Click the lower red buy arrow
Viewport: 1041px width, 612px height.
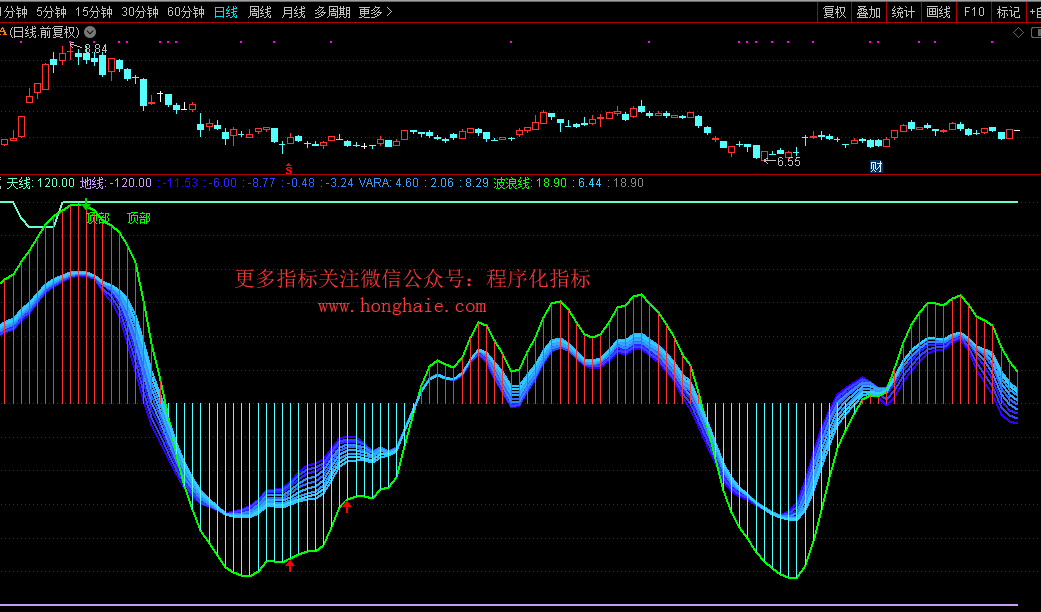click(290, 566)
